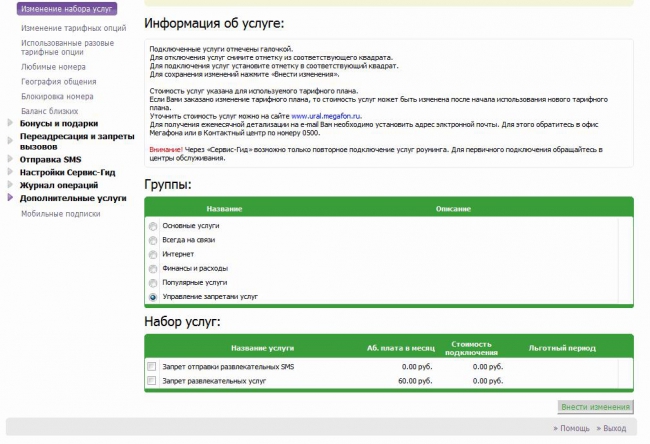650x444 pixels.
Task: Expand the "Журнал операций" arrow
Action: point(10,184)
